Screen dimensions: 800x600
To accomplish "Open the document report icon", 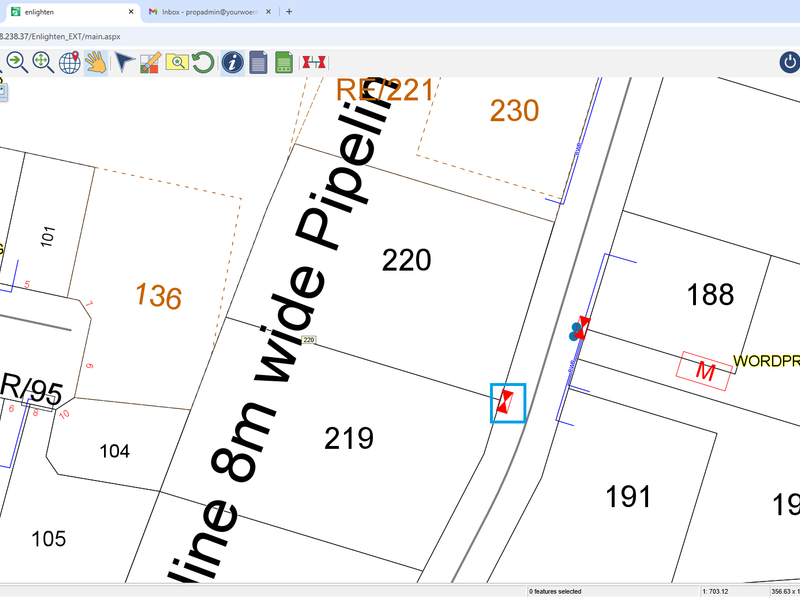I will click(x=257, y=62).
